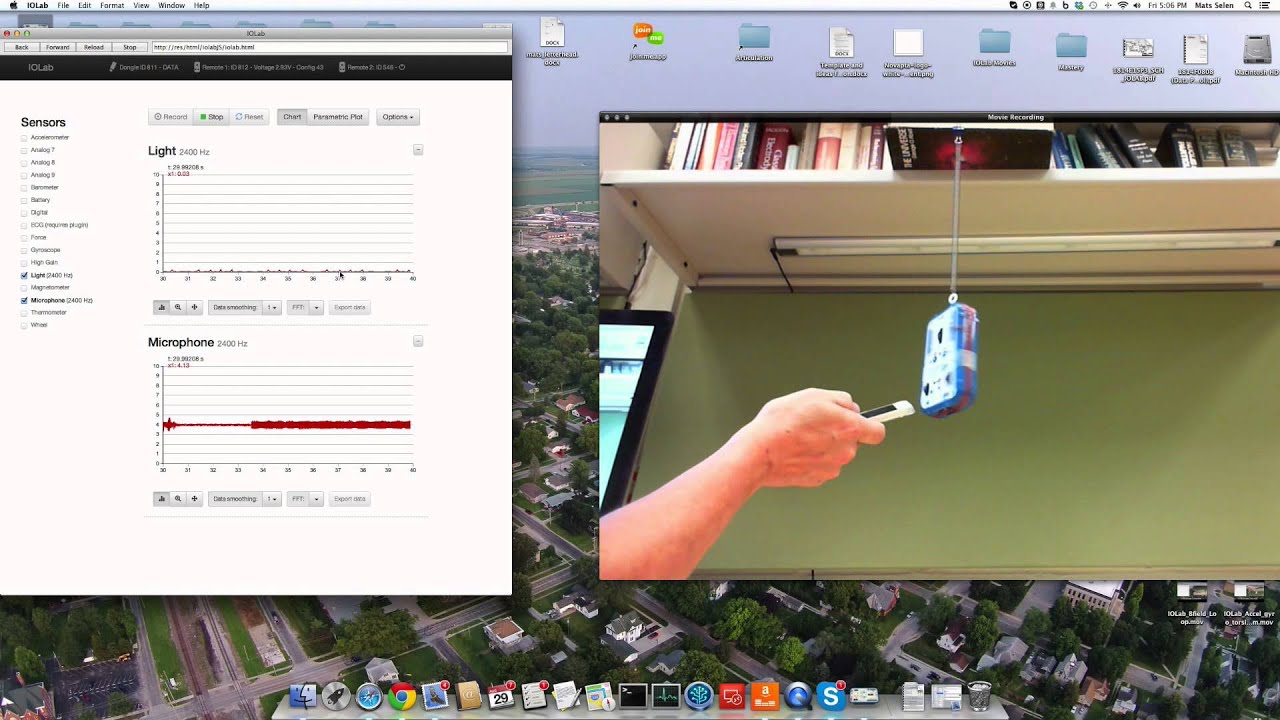Open the Options dropdown
1280x720 pixels.
pyautogui.click(x=397, y=117)
